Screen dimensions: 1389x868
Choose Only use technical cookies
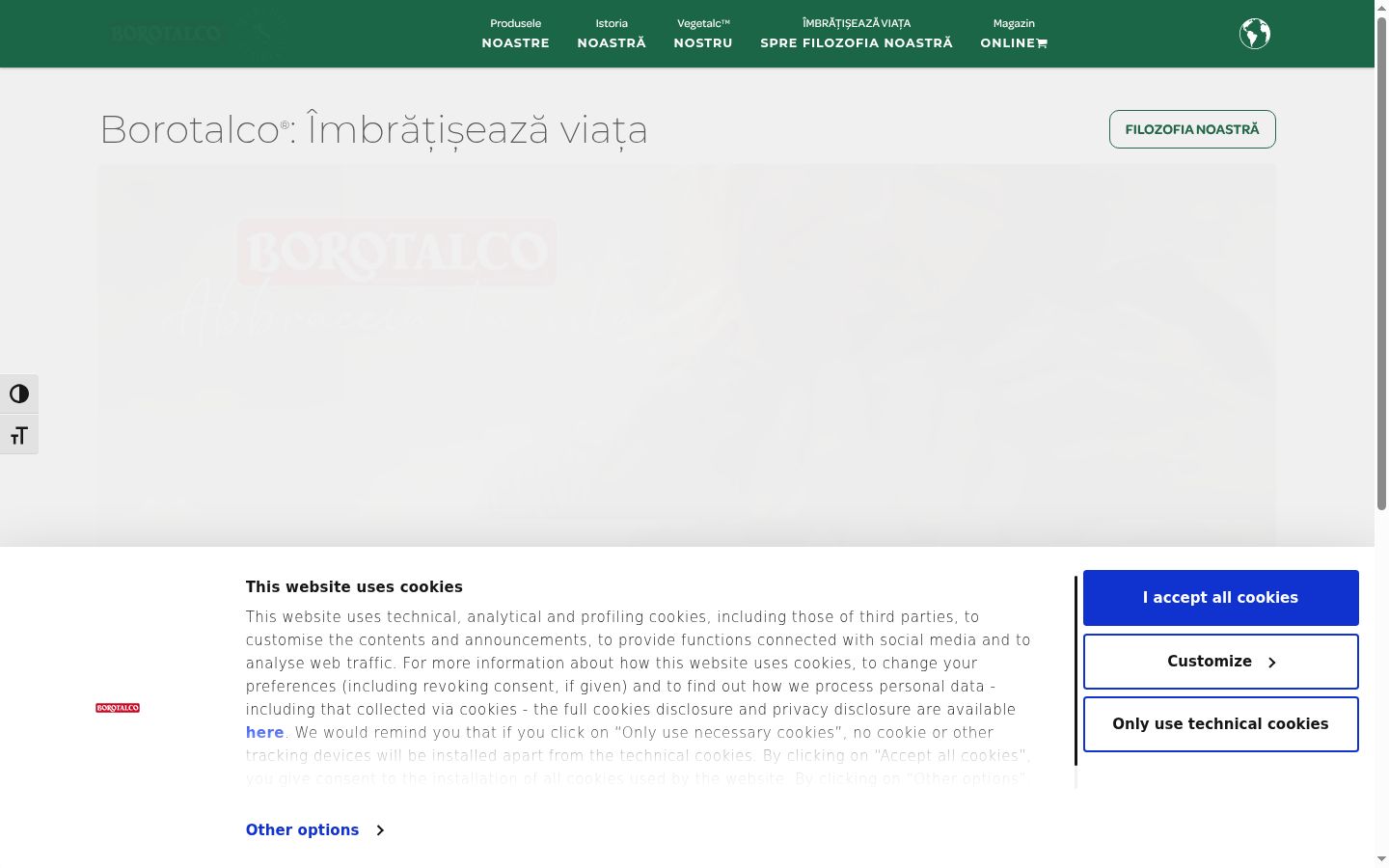pos(1220,724)
